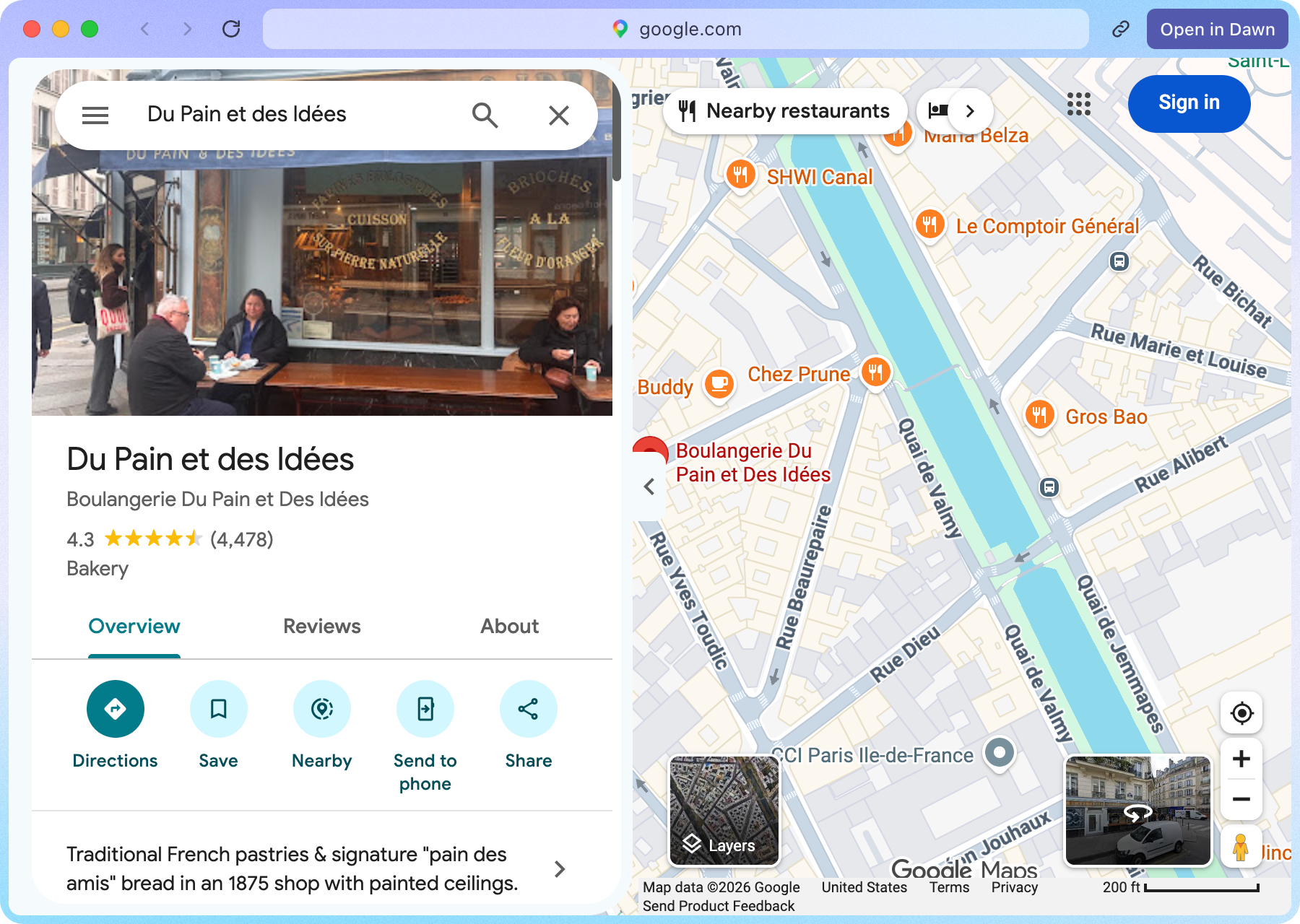Click the SHWI Canal restaurant pin
Screen dimensions: 1300x924
(740, 175)
